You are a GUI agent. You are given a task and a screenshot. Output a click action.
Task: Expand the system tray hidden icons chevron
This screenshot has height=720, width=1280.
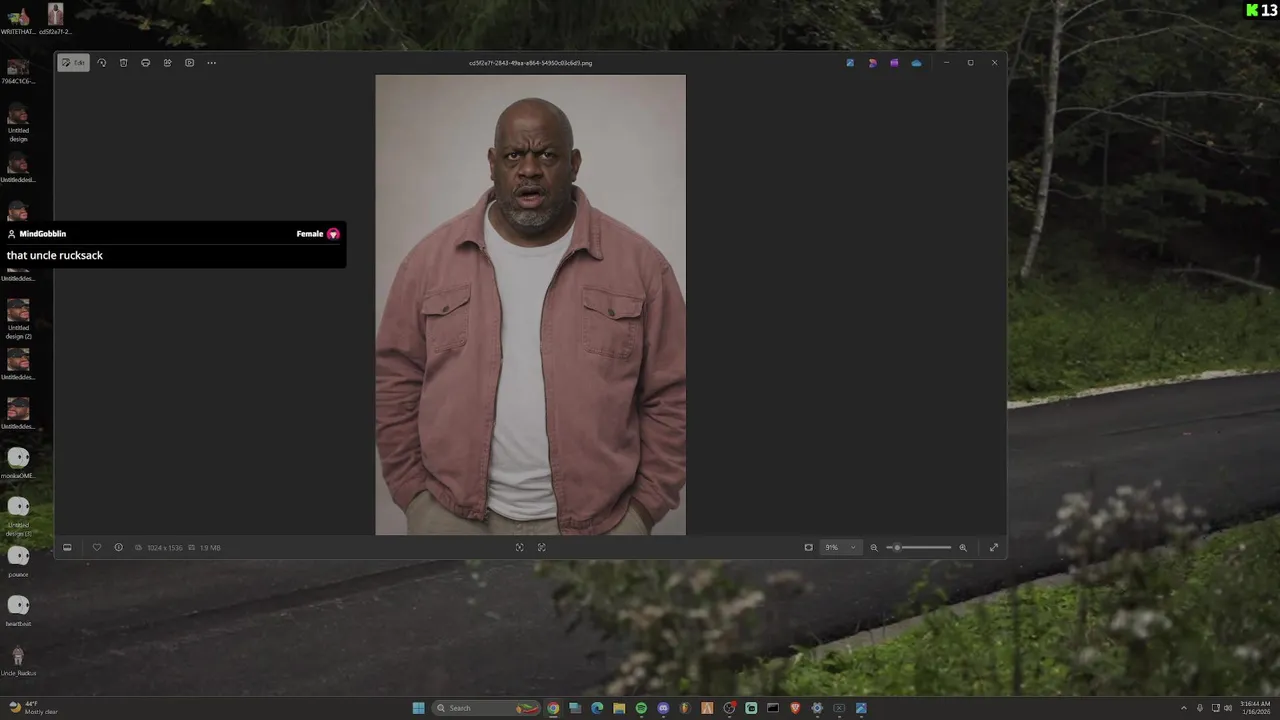1184,708
